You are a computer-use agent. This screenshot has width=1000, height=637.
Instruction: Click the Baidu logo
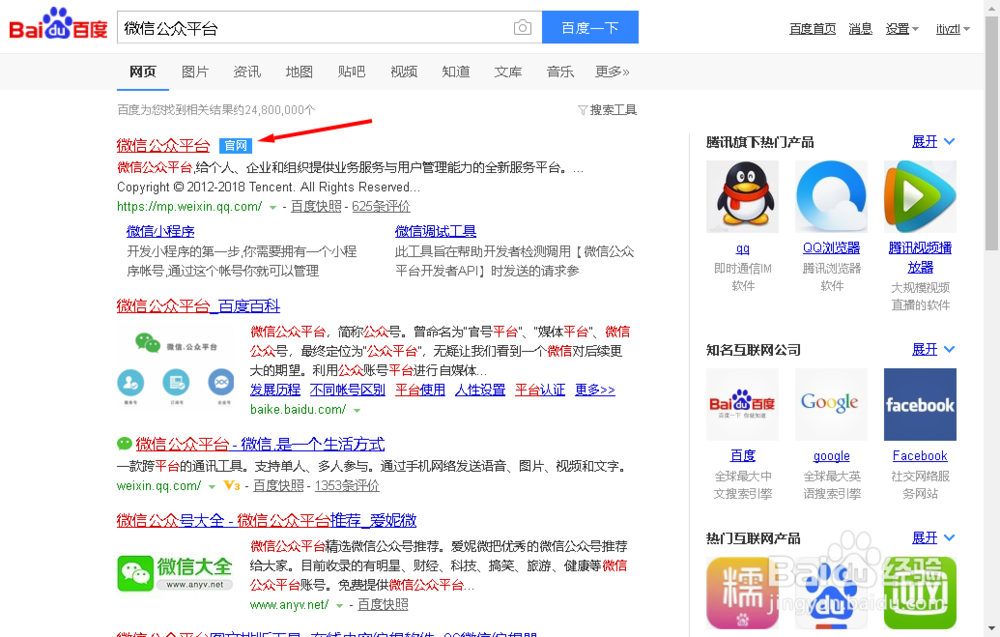pyautogui.click(x=58, y=24)
